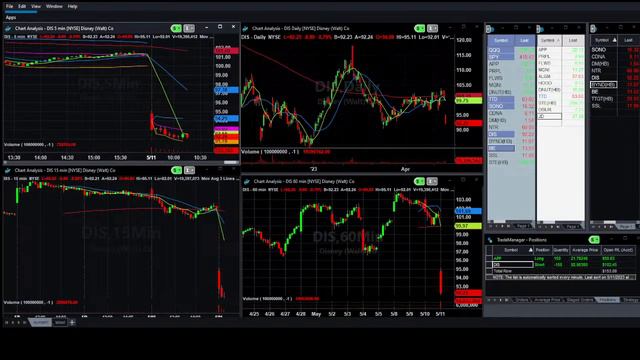The width and height of the screenshot is (640, 360).
Task: Open the Edit menu
Action: pos(22,7)
